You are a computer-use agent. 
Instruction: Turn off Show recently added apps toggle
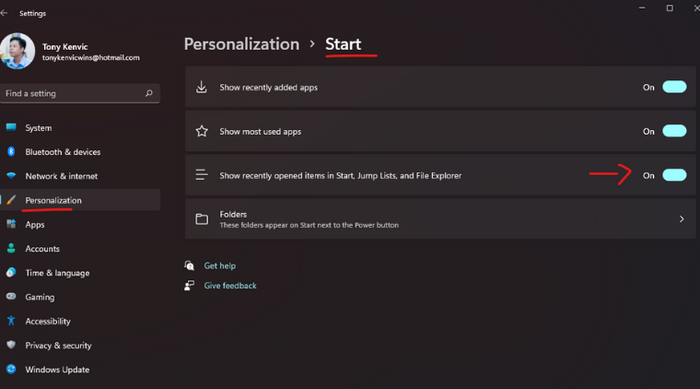(674, 87)
